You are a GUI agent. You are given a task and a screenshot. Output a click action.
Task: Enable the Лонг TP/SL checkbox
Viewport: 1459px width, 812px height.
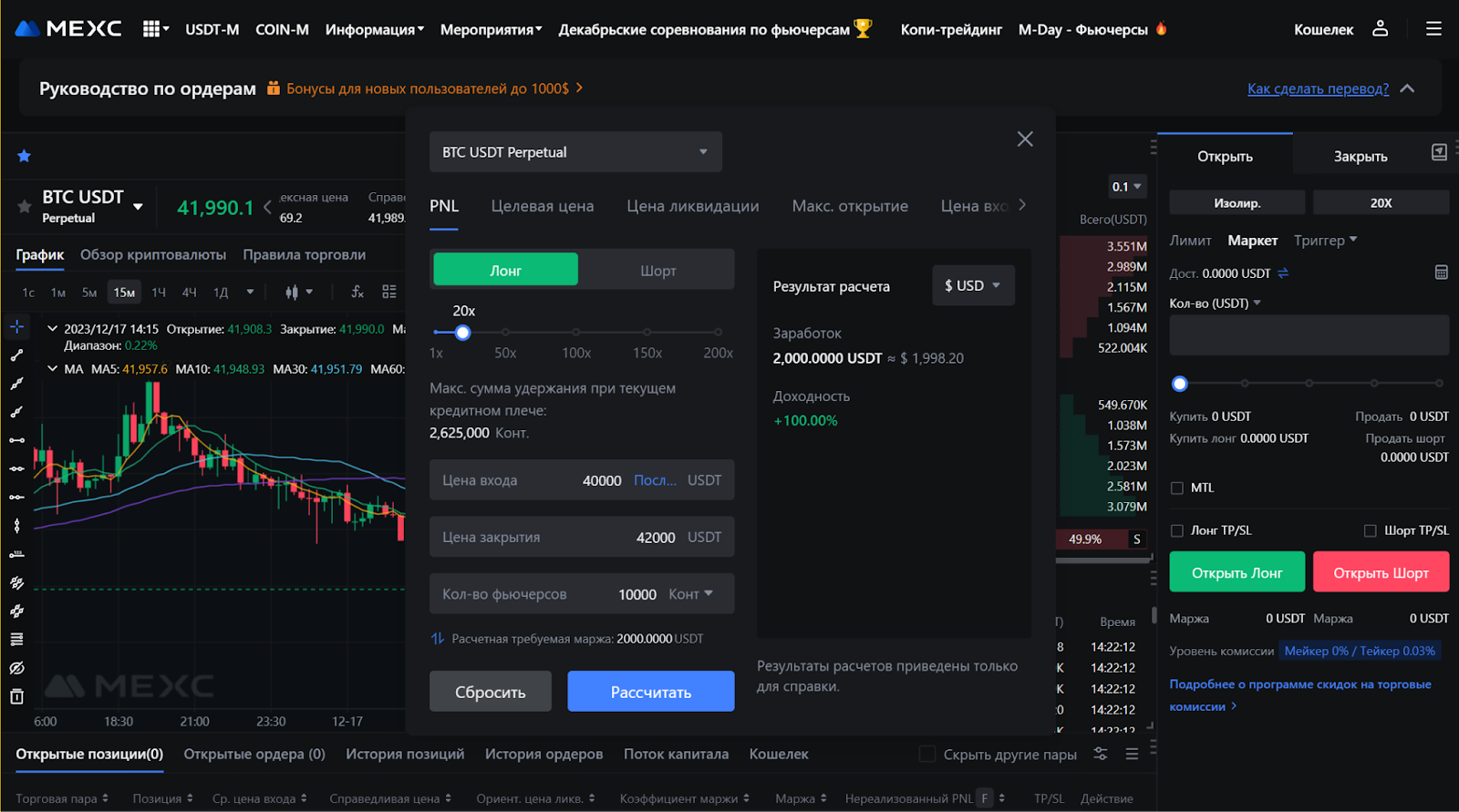[x=1177, y=530]
